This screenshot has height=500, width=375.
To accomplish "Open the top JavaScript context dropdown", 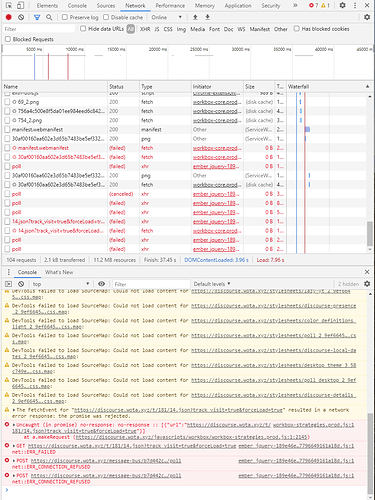I will pyautogui.click(x=61, y=284).
